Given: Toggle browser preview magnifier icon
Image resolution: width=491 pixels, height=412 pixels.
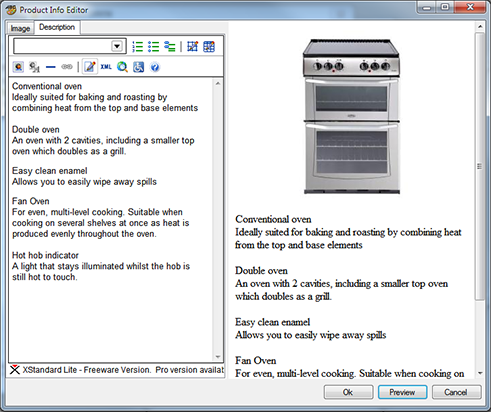Looking at the screenshot, I should [x=122, y=67].
